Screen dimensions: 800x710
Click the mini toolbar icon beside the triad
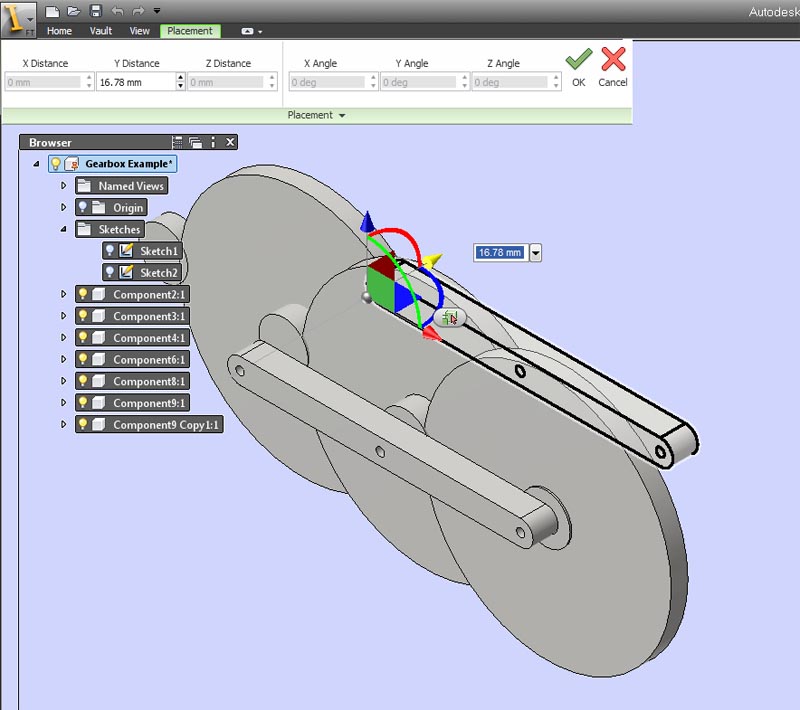449,318
